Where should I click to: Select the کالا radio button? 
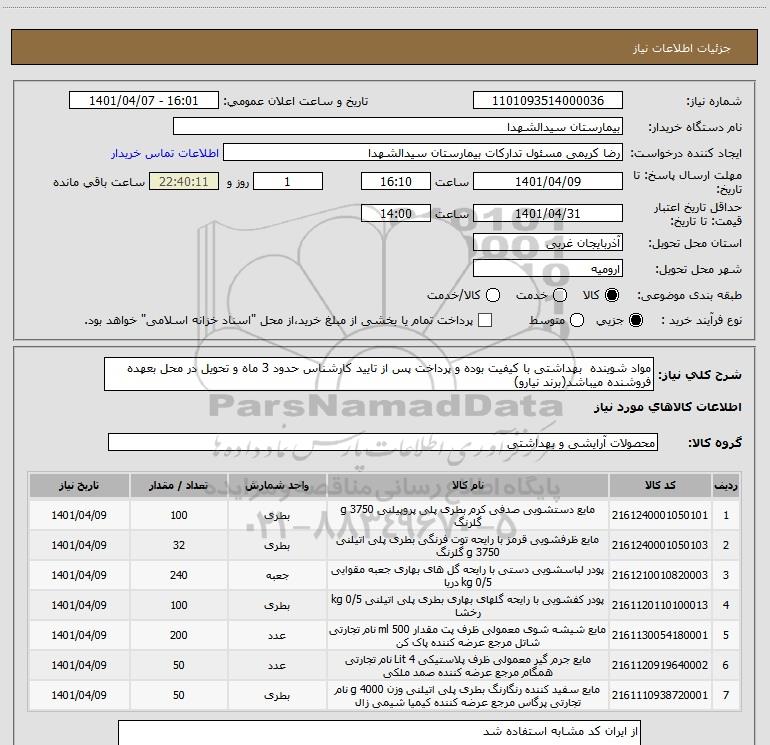point(612,295)
